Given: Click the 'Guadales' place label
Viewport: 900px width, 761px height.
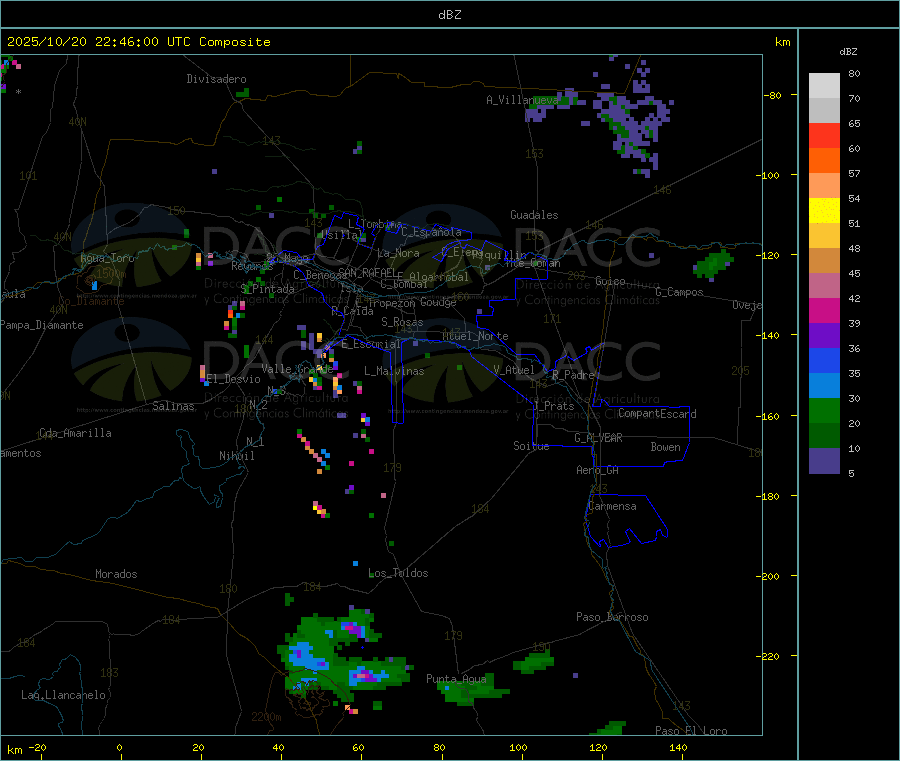Looking at the screenshot, I should 534,215.
